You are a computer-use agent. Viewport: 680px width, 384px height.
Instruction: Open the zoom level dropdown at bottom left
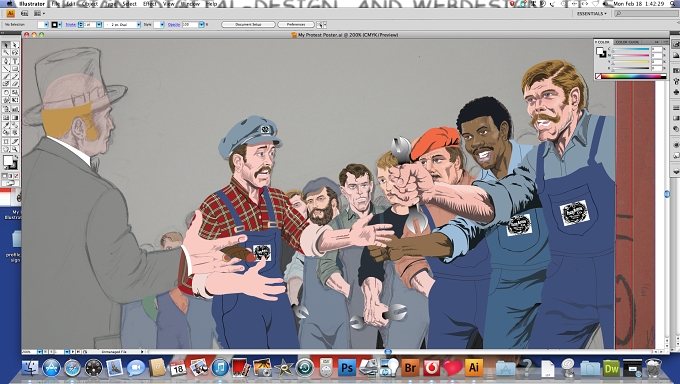tap(39, 351)
